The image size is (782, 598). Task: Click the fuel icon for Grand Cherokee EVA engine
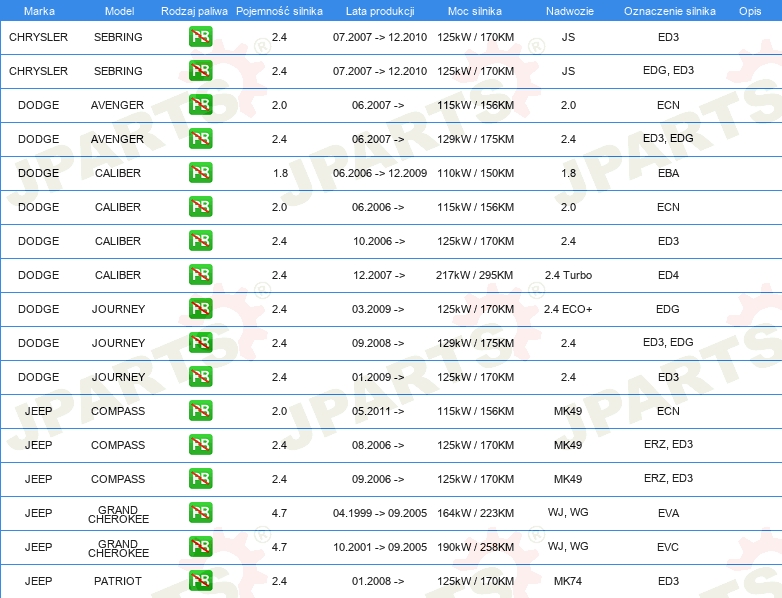click(x=200, y=513)
